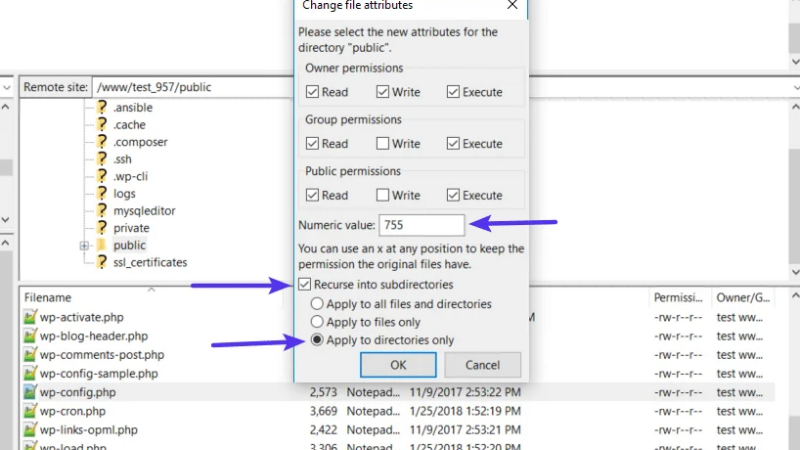The width and height of the screenshot is (800, 450).
Task: Click wp-config.php size value 2,573
Action: coord(323,392)
